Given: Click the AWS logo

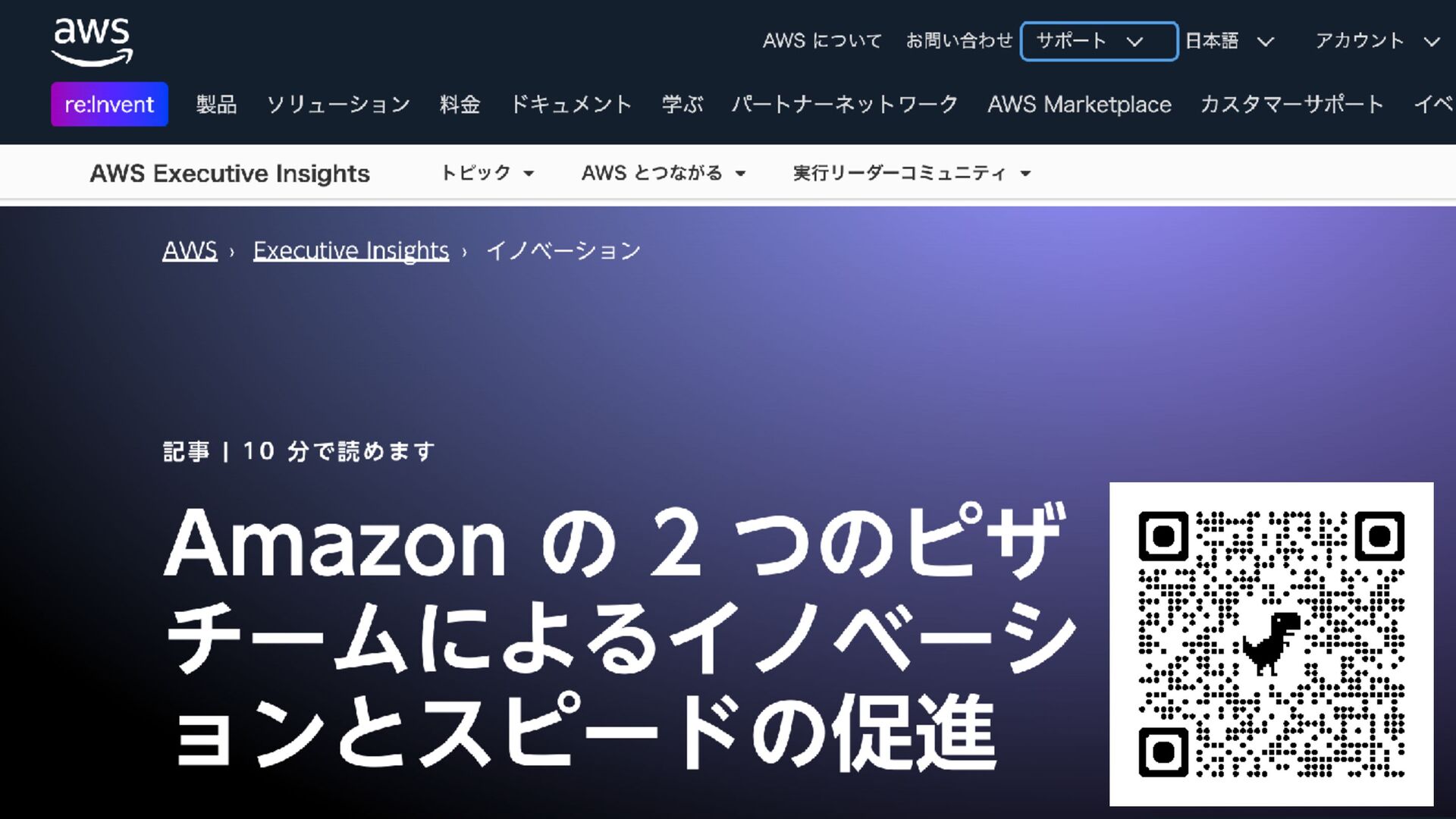Looking at the screenshot, I should point(92,42).
